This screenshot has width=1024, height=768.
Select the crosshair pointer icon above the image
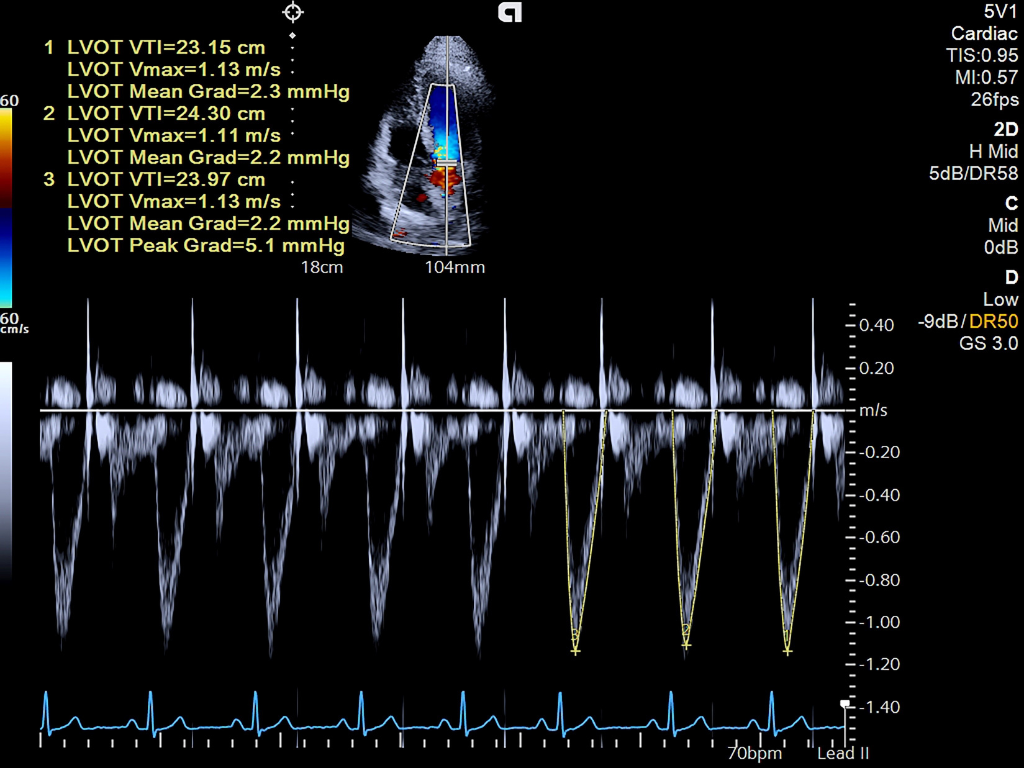click(x=291, y=13)
